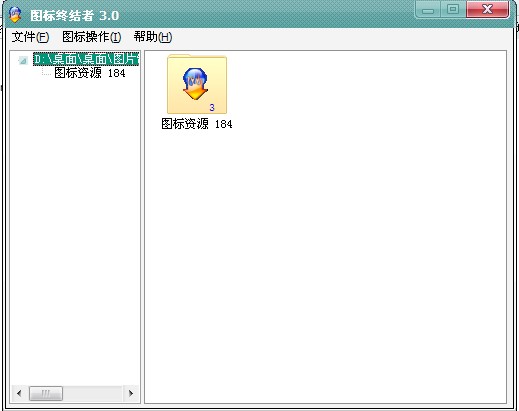Select the D:\桌面\桌面\图片 tree path

pos(86,59)
